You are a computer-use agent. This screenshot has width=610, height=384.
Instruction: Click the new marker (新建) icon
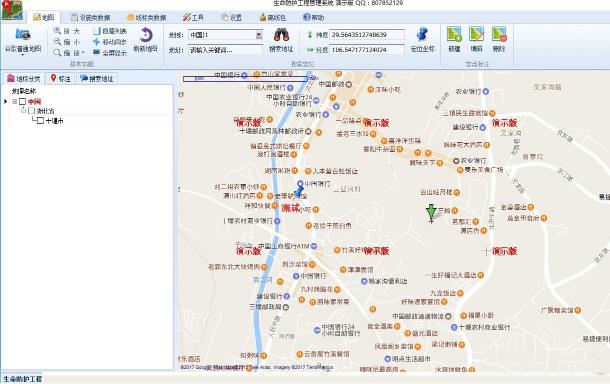454,34
